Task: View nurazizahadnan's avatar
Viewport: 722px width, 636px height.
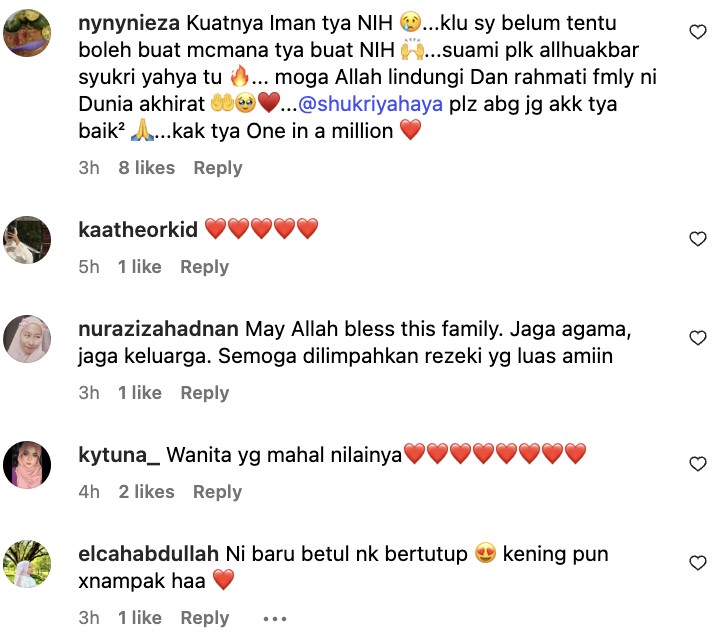Action: [27, 340]
